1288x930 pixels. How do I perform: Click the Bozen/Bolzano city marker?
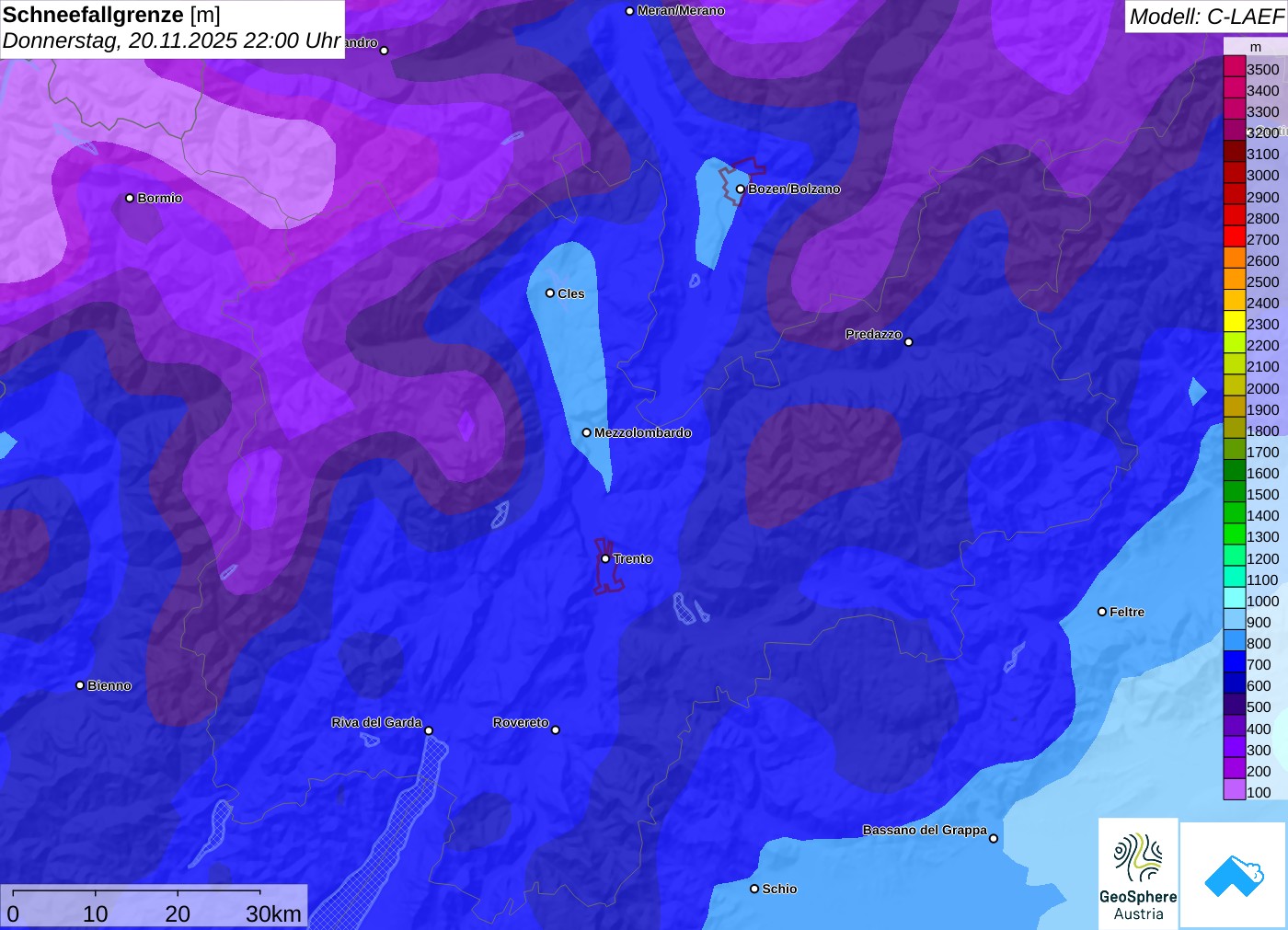point(741,189)
